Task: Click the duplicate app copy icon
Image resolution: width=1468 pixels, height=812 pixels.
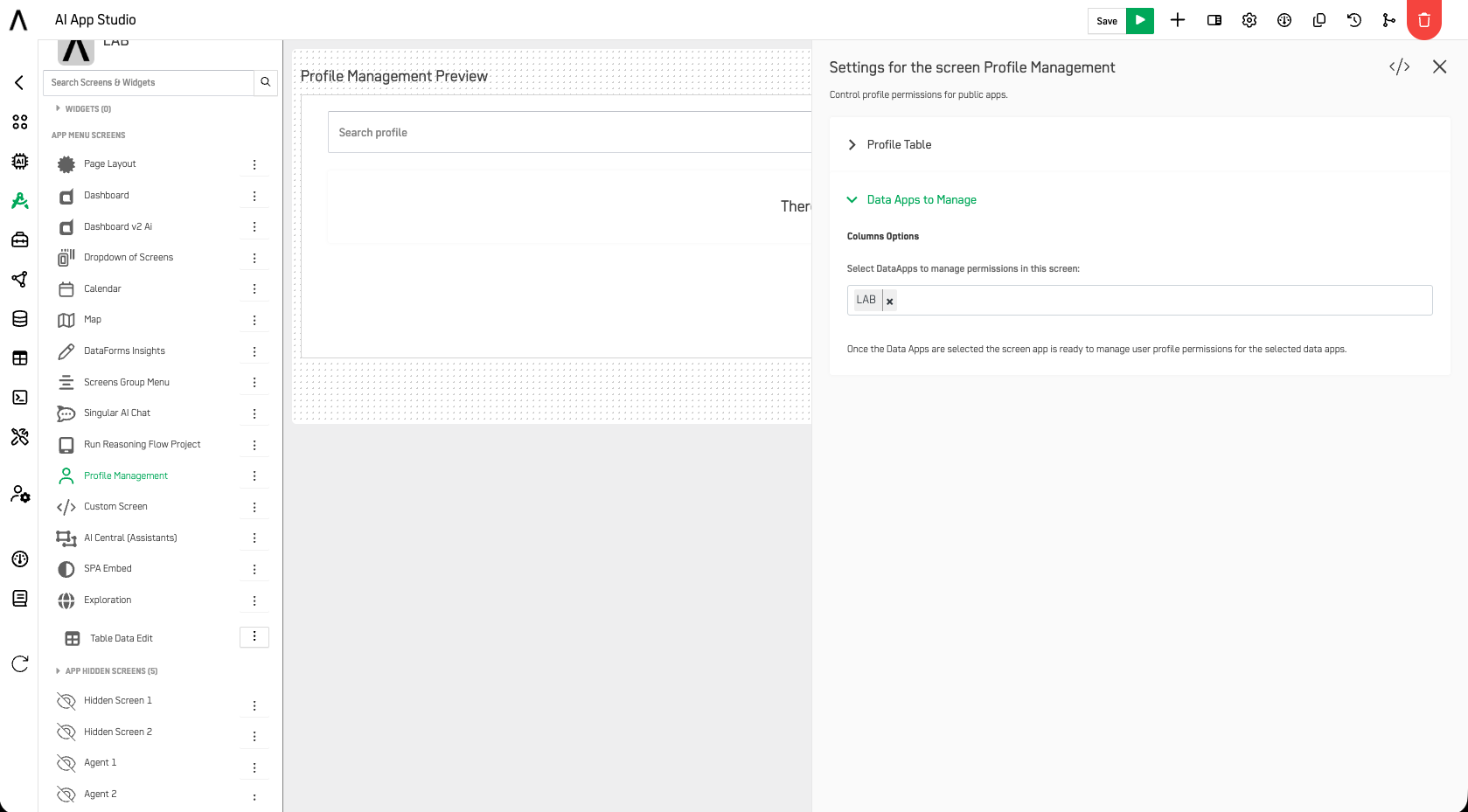Action: (x=1319, y=20)
